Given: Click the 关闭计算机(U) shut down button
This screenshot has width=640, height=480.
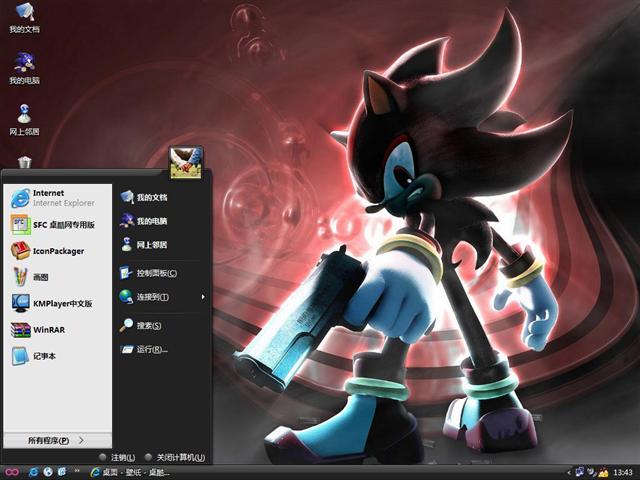Looking at the screenshot, I should (x=175, y=458).
